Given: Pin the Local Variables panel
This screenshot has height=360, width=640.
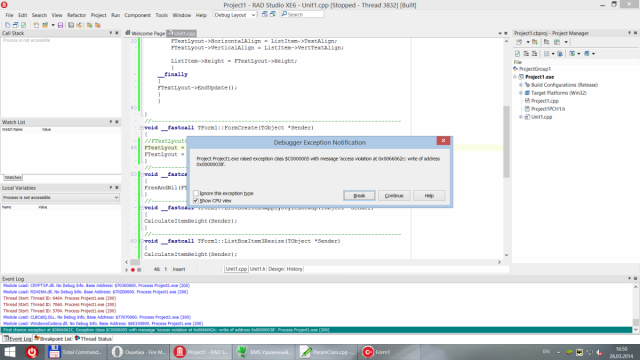Looking at the screenshot, I should click(111, 188).
